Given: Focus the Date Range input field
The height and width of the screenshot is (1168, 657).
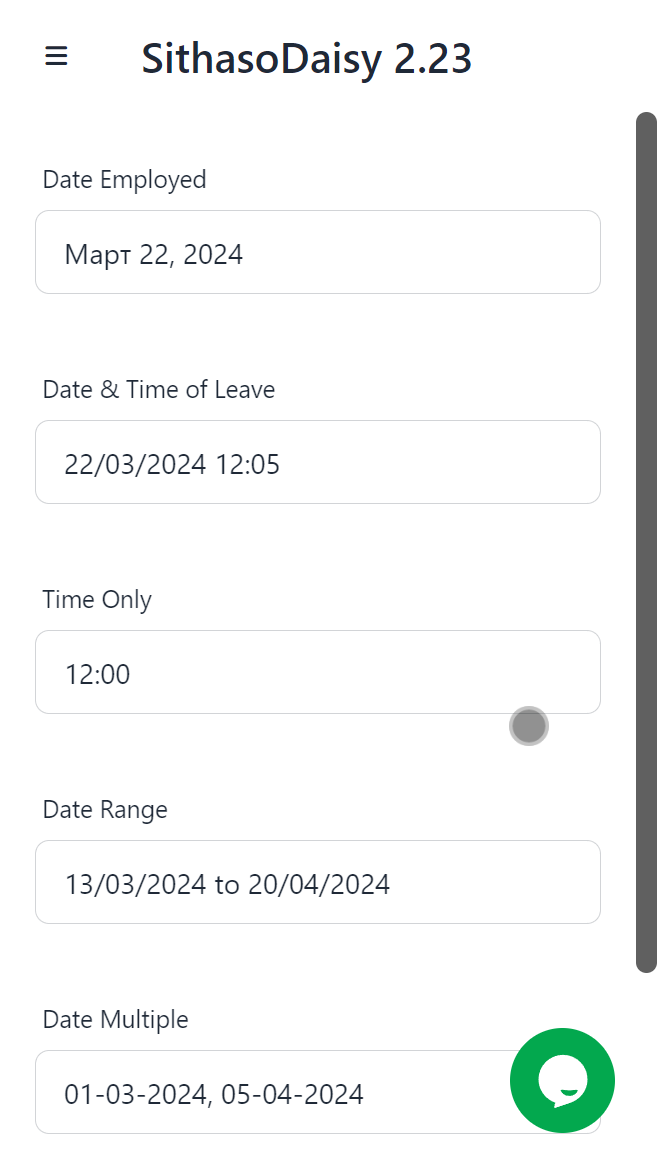Looking at the screenshot, I should pos(318,882).
